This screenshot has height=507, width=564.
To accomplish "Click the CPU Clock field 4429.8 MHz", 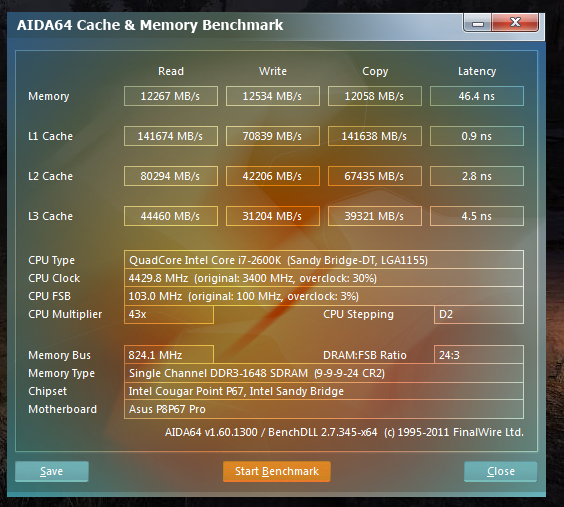I will (x=324, y=278).
